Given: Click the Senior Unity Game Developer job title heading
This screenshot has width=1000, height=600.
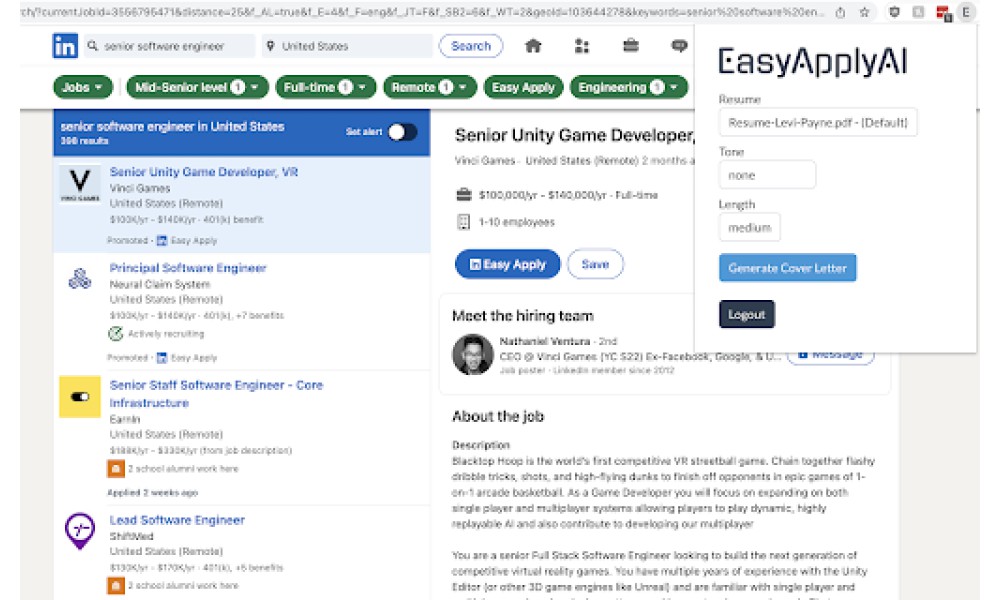Looking at the screenshot, I should pos(574,135).
